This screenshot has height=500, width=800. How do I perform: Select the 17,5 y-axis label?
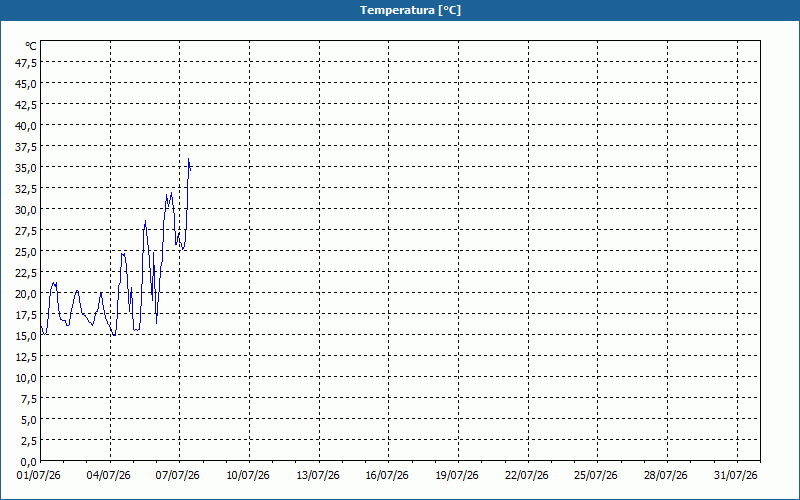tap(27, 315)
